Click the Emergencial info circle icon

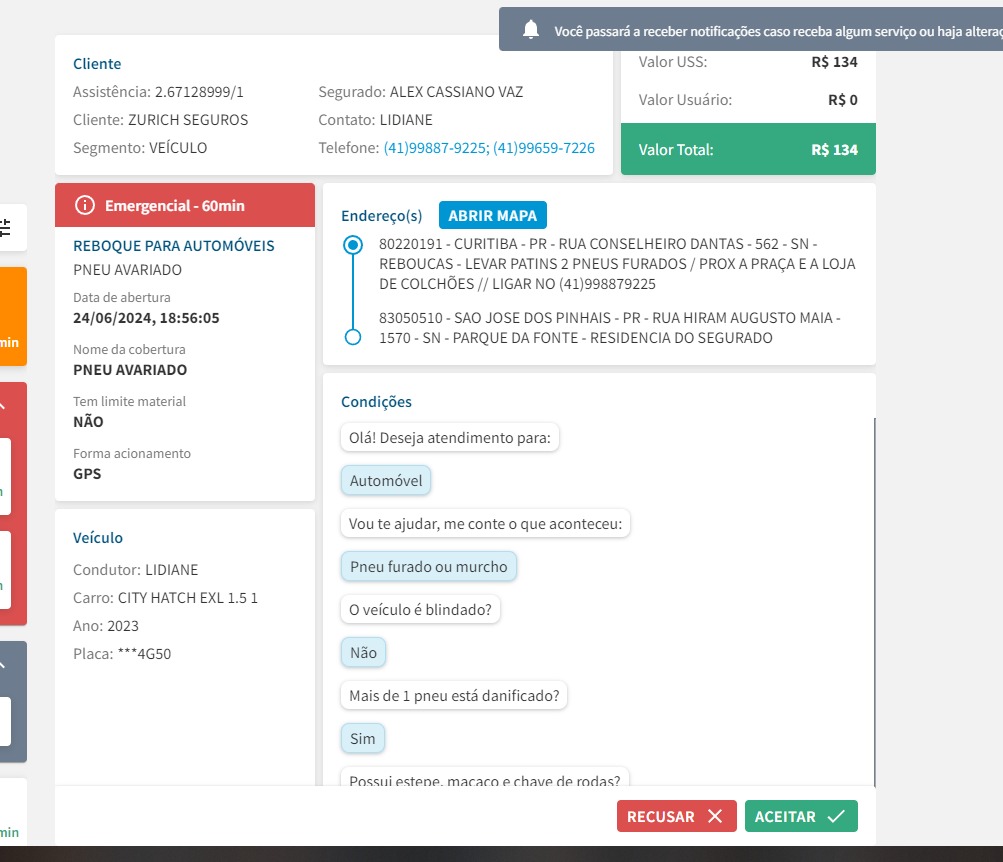[85, 205]
